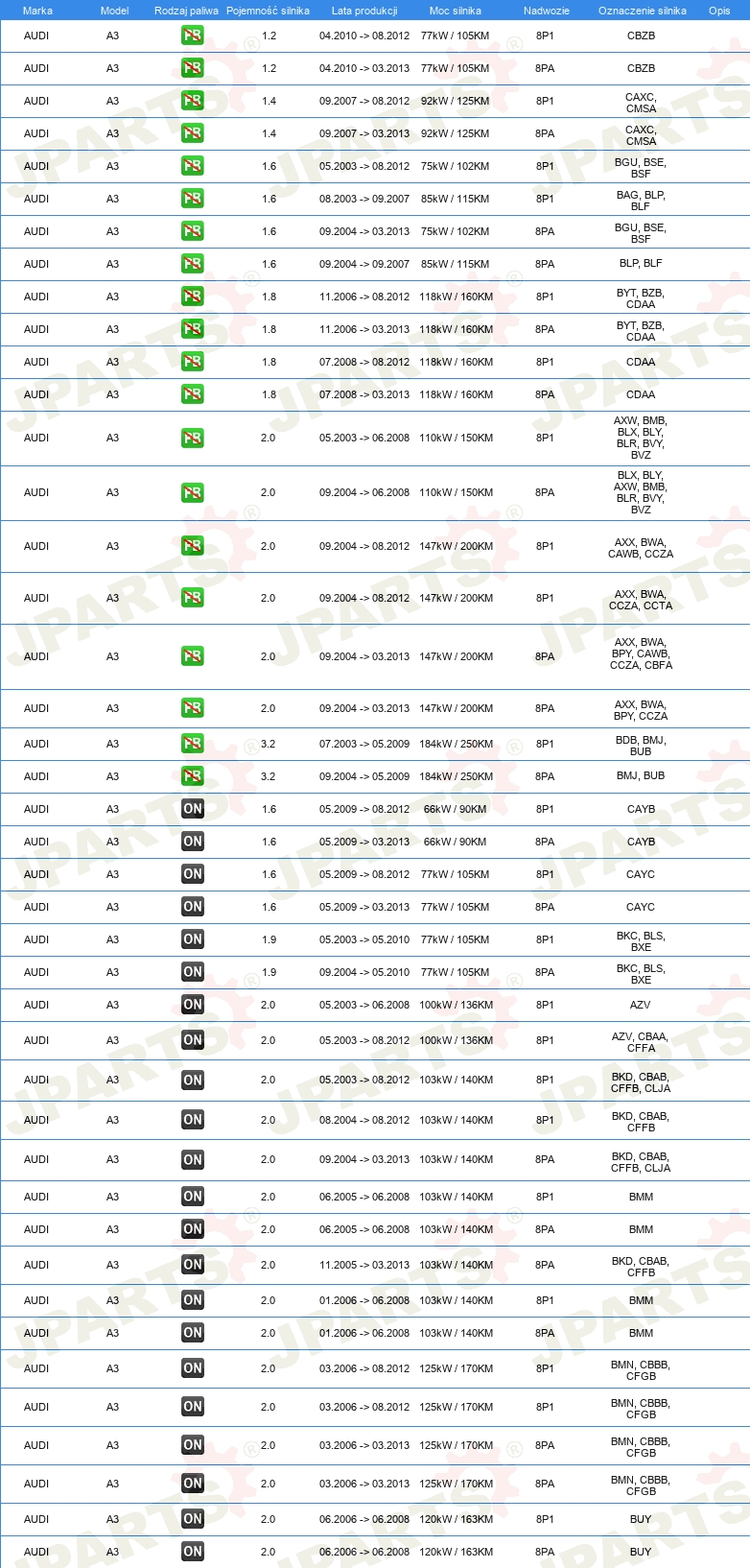Click petrol icon in 1.2 CBZB 8P1 row
The width and height of the screenshot is (750, 1568).
click(192, 36)
